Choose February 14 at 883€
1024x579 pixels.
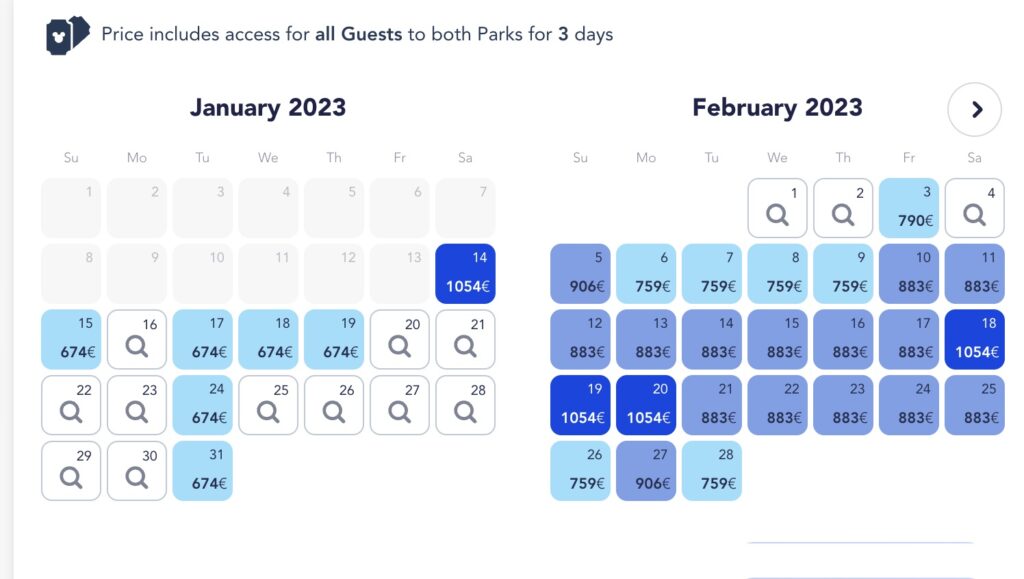[712, 340]
